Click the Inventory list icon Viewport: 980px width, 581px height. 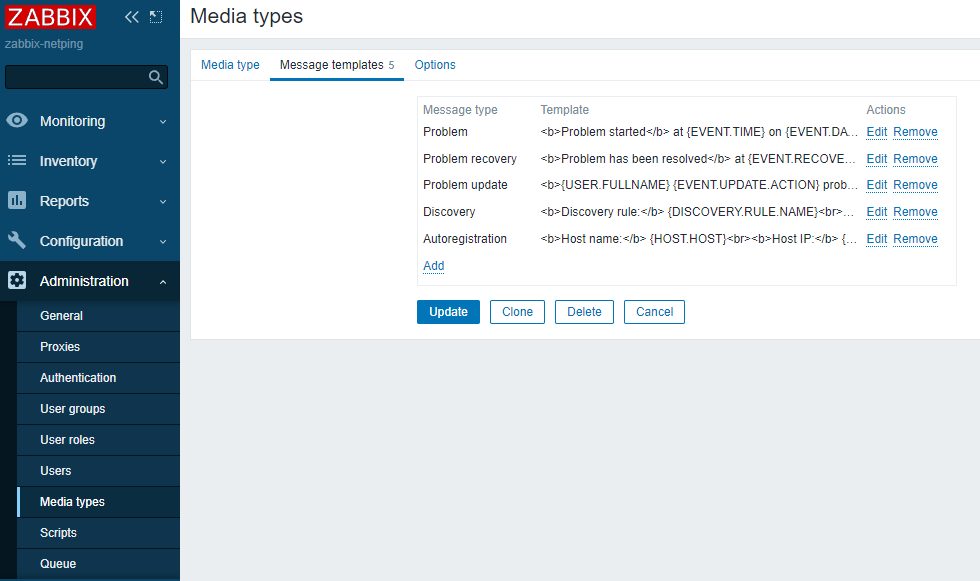pos(17,161)
